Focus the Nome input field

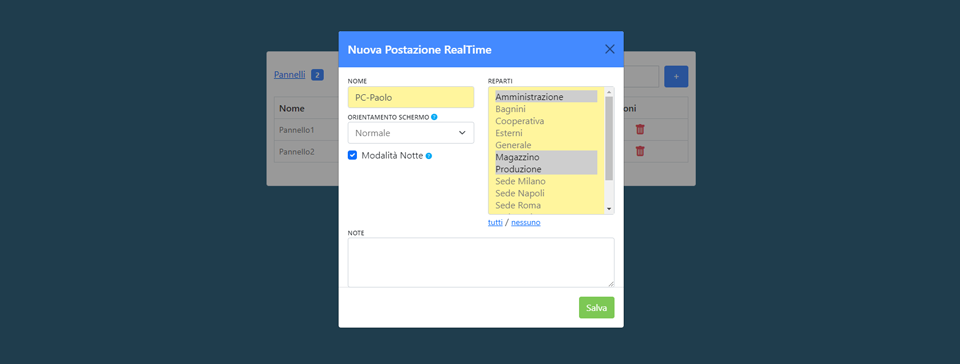(411, 97)
